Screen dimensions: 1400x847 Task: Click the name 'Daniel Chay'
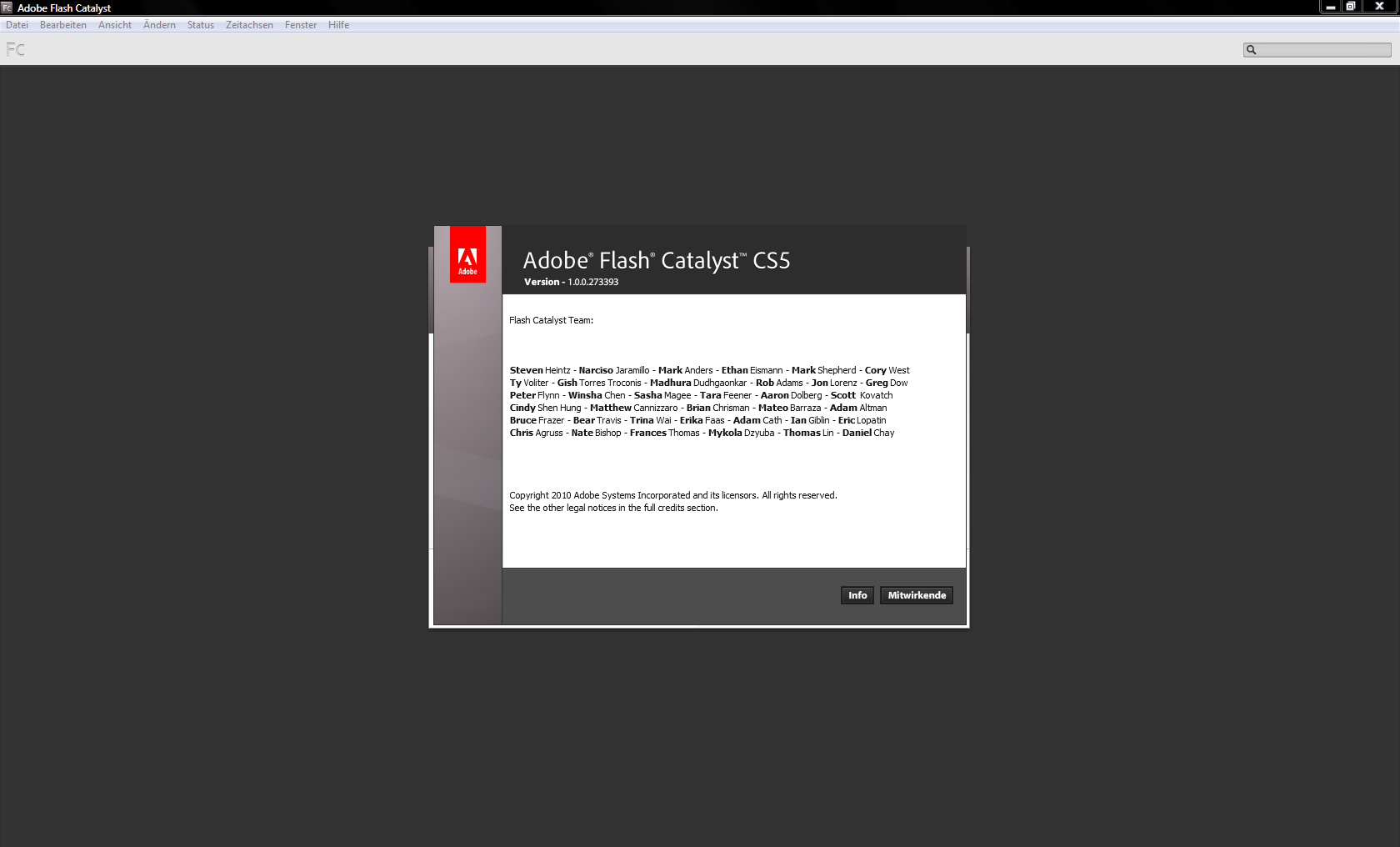click(x=867, y=433)
